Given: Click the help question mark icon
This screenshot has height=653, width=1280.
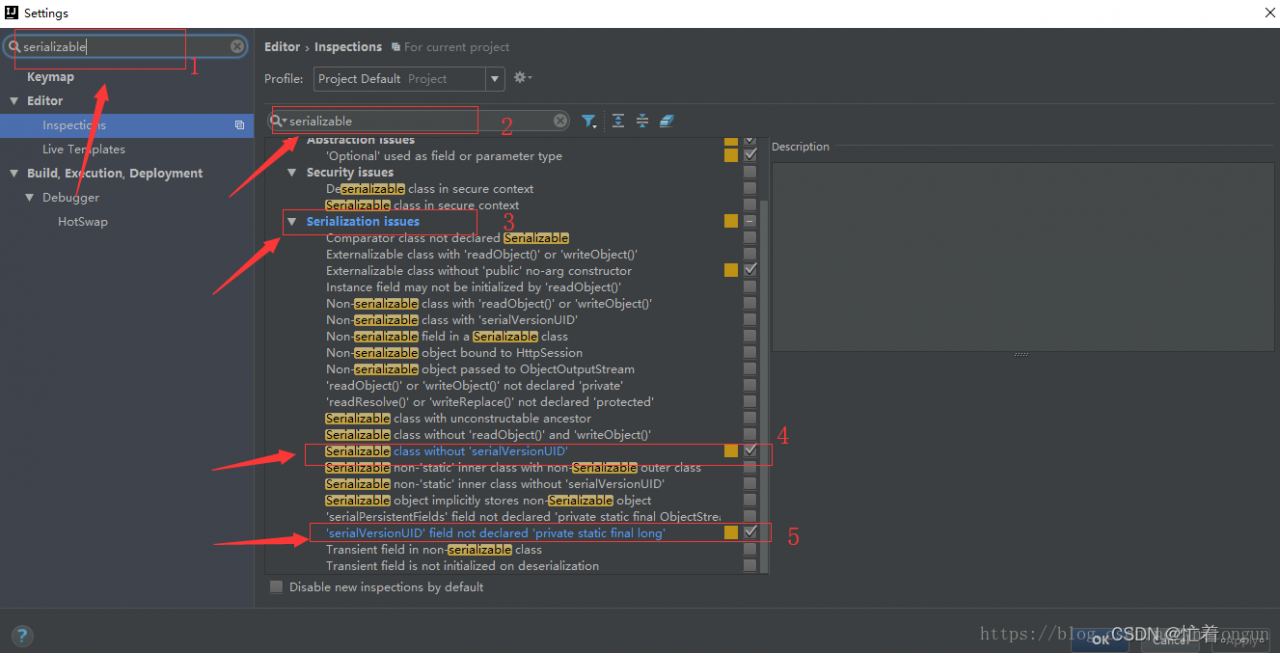Looking at the screenshot, I should (22, 635).
